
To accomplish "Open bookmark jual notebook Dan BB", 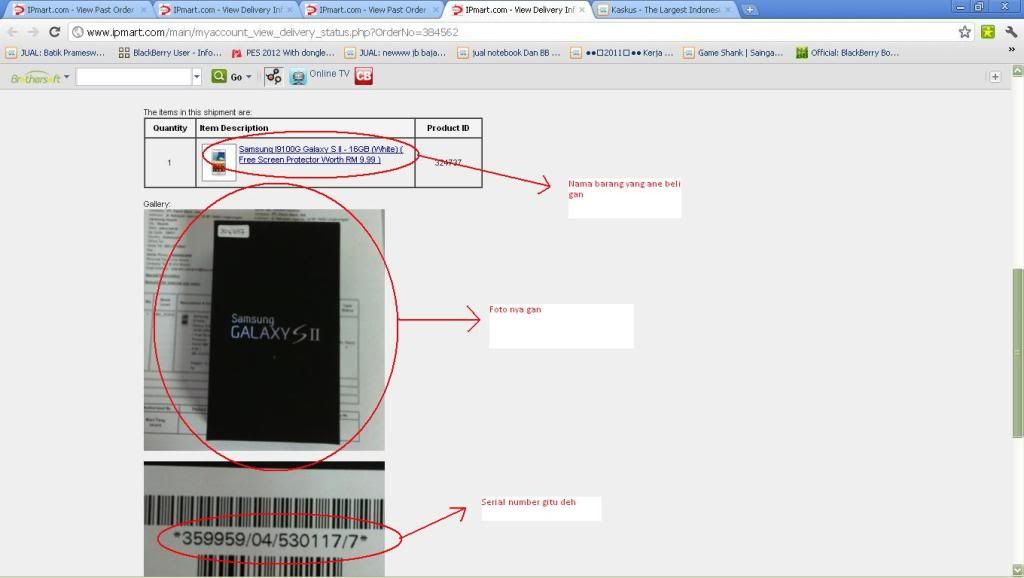I will coord(509,53).
